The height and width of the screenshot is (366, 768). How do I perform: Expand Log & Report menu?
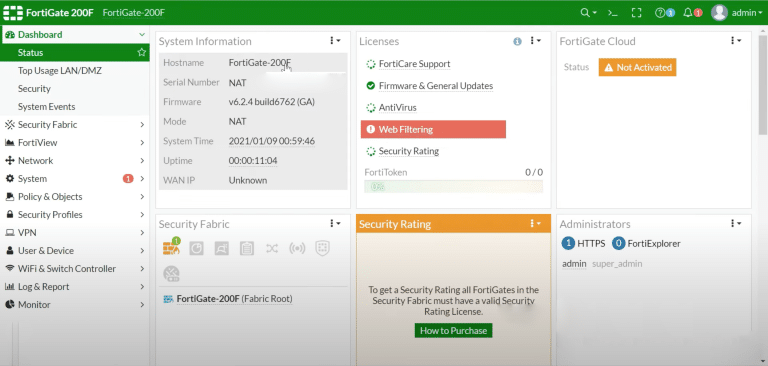pos(74,287)
